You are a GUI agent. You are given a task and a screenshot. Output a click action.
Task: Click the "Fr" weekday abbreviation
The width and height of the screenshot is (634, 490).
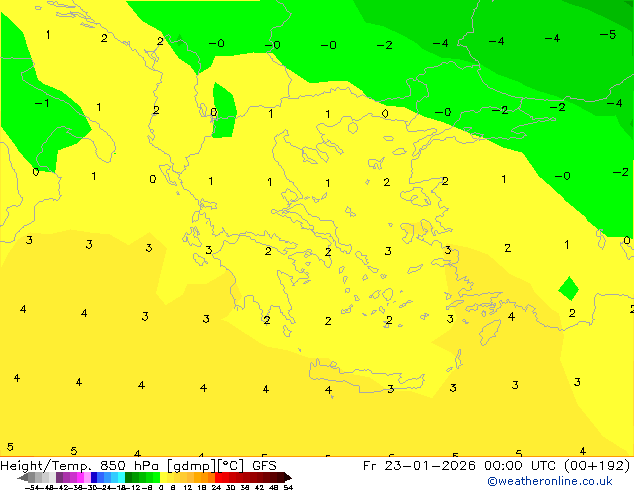[370, 465]
